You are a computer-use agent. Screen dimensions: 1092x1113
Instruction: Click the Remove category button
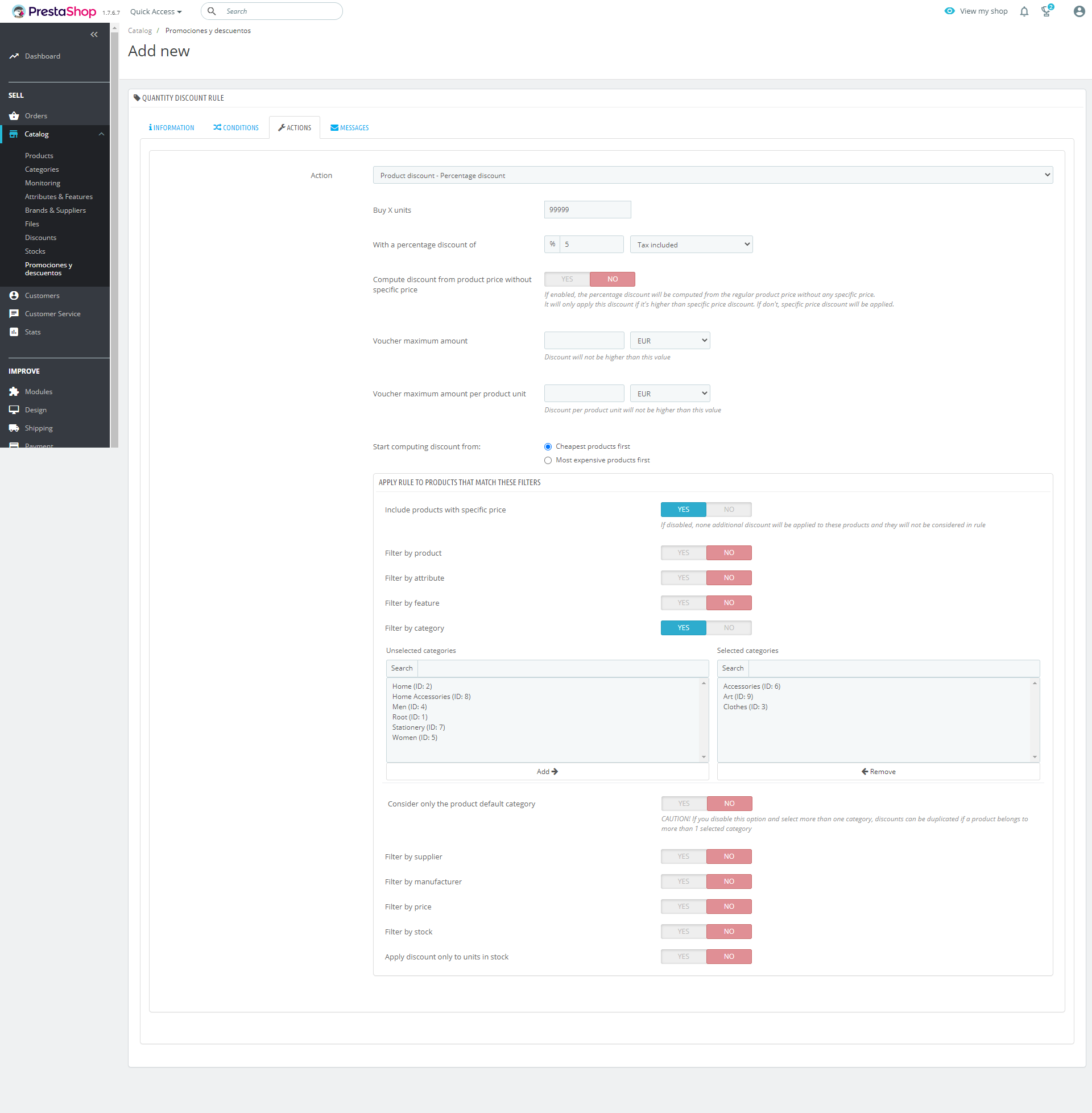point(878,772)
